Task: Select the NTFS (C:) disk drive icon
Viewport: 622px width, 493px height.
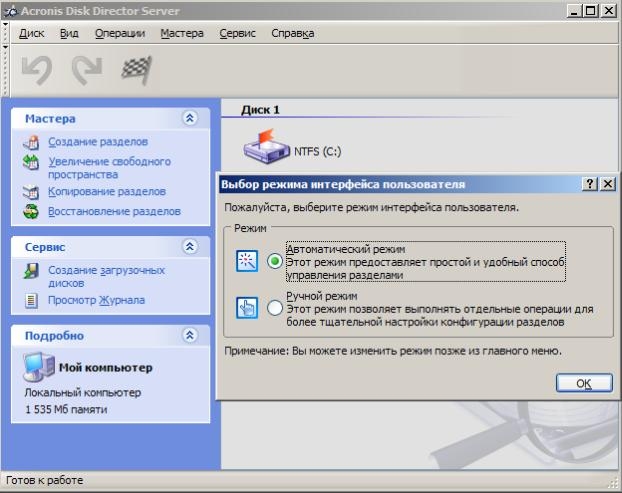Action: (267, 147)
